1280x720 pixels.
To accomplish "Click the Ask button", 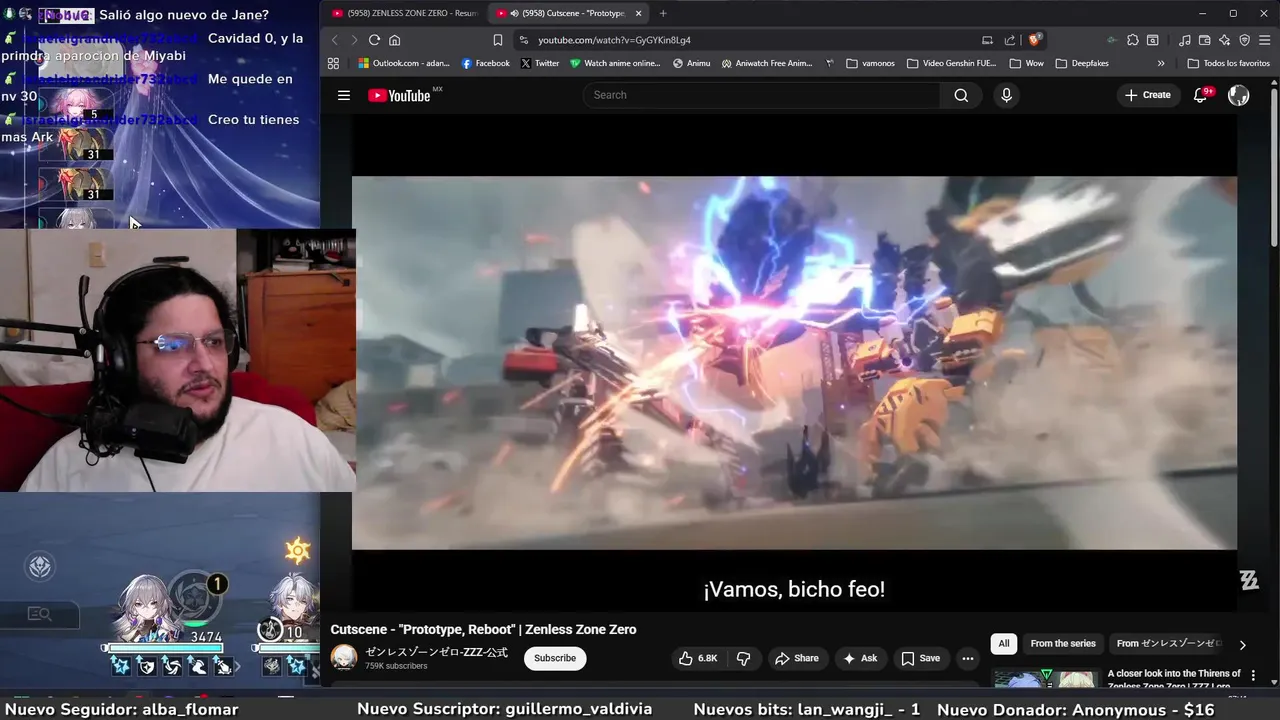I will 860,658.
